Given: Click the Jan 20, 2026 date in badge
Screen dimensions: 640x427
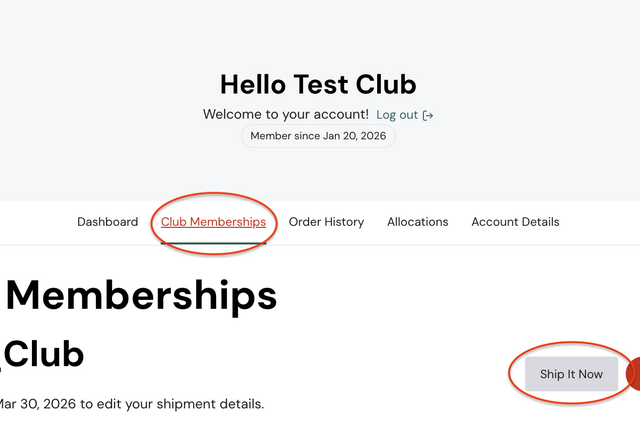Looking at the screenshot, I should (x=354, y=136).
